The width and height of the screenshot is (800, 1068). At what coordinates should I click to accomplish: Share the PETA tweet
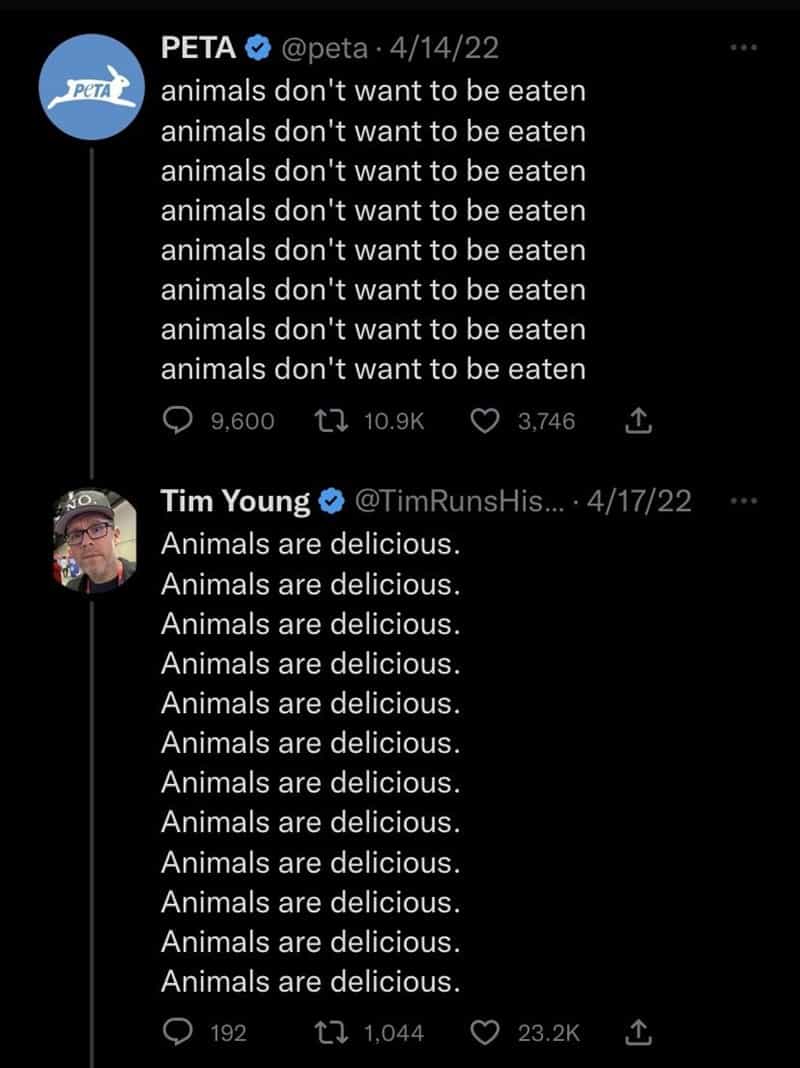637,422
